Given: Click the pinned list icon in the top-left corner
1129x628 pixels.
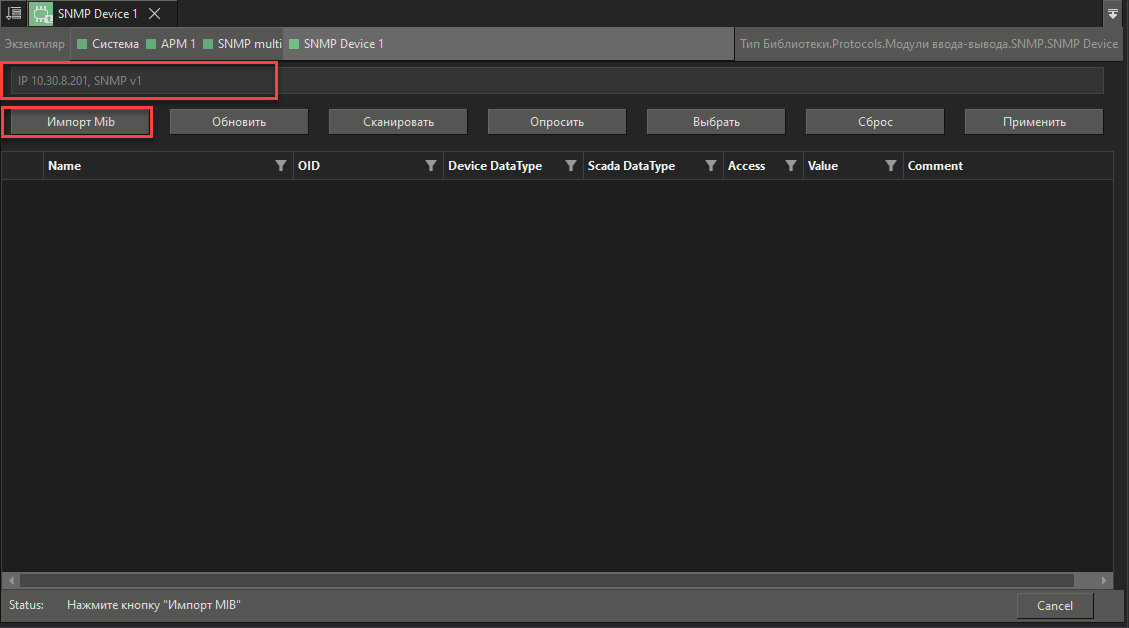Looking at the screenshot, I should pos(13,13).
